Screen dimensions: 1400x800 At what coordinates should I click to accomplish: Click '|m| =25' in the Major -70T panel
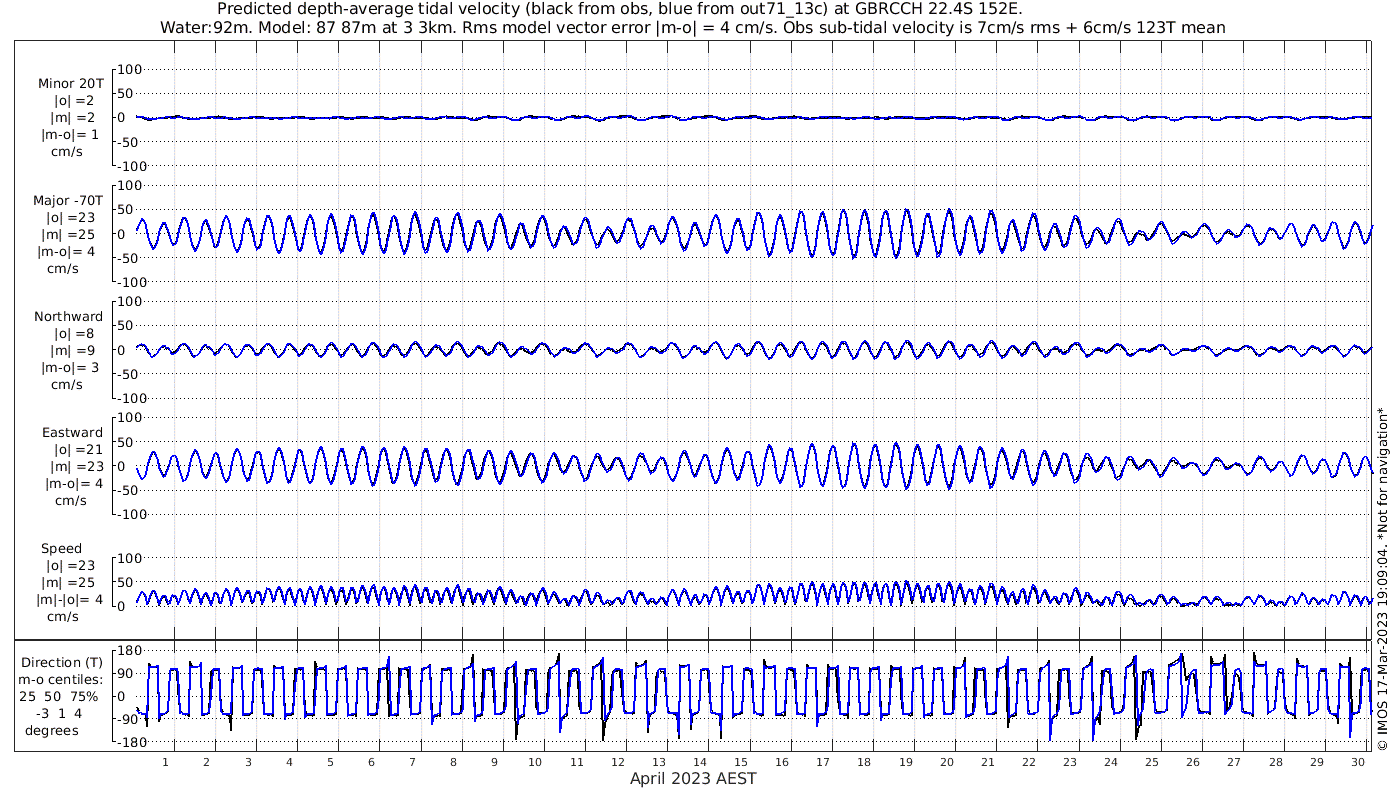pos(71,234)
